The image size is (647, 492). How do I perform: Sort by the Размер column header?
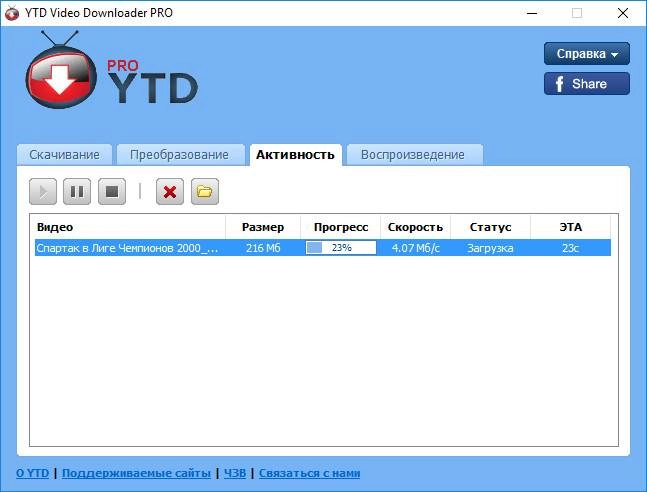coord(263,227)
